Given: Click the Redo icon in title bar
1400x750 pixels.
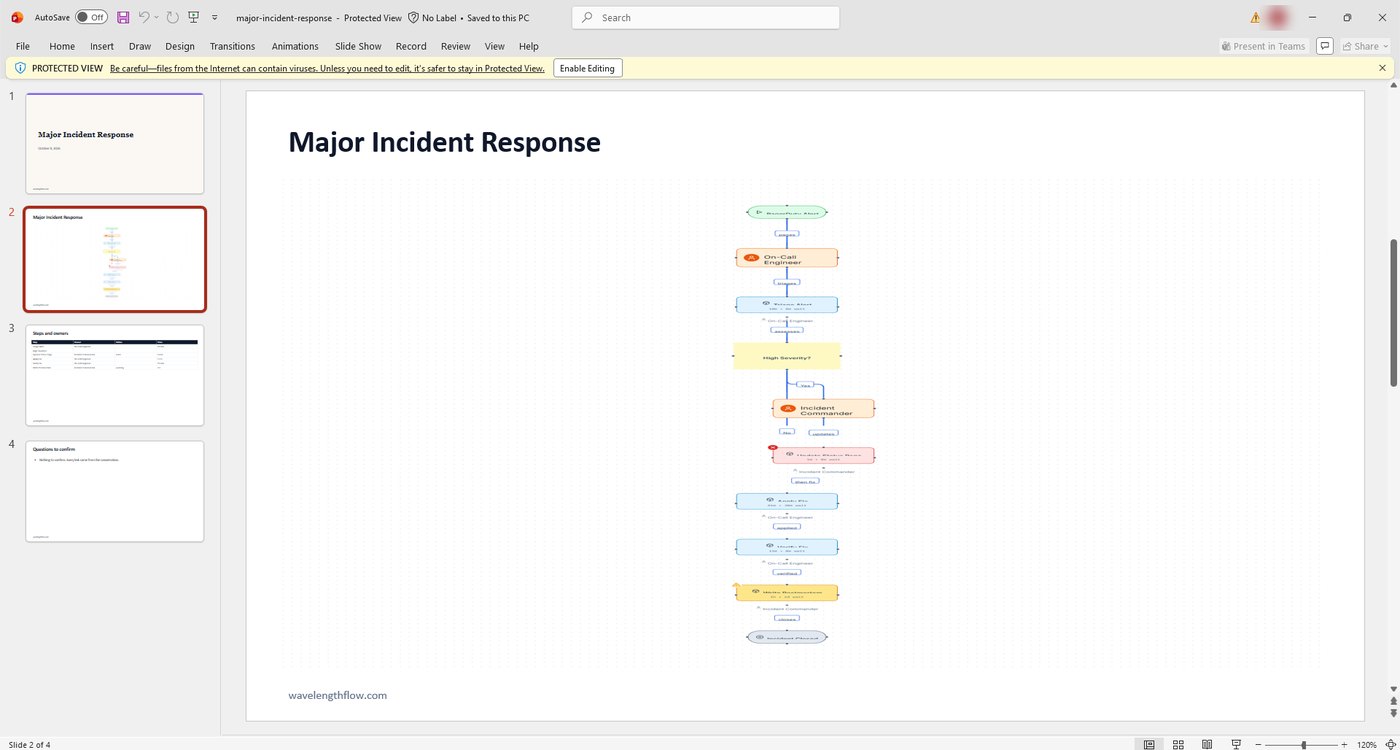Looking at the screenshot, I should [172, 17].
